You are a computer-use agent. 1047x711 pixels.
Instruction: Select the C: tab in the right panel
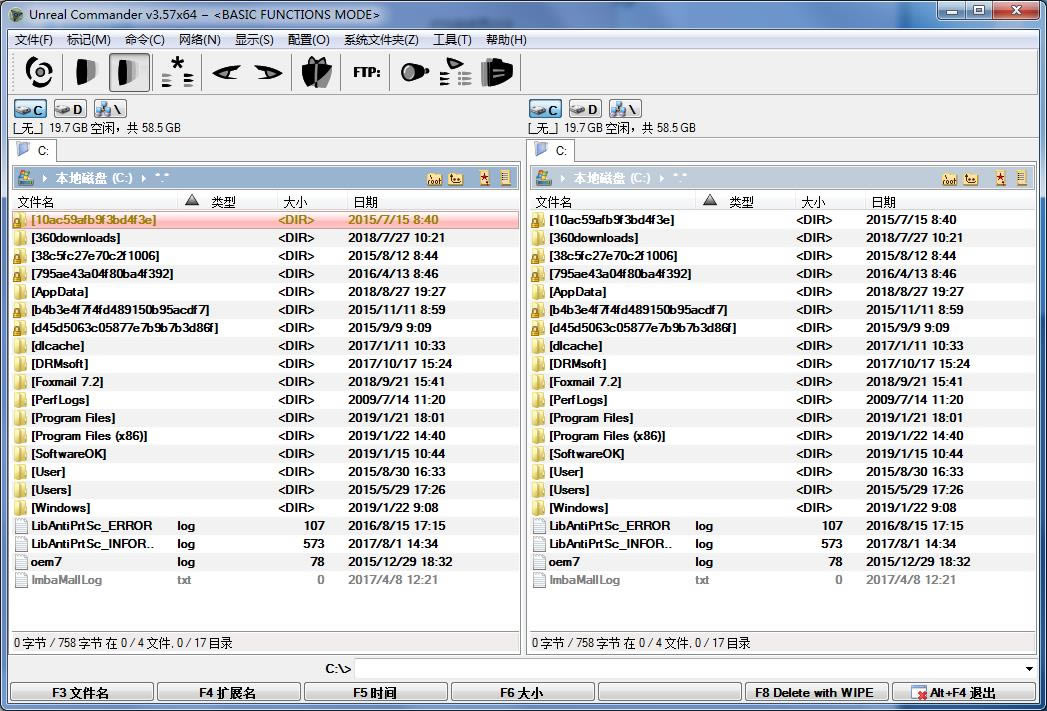click(x=552, y=150)
